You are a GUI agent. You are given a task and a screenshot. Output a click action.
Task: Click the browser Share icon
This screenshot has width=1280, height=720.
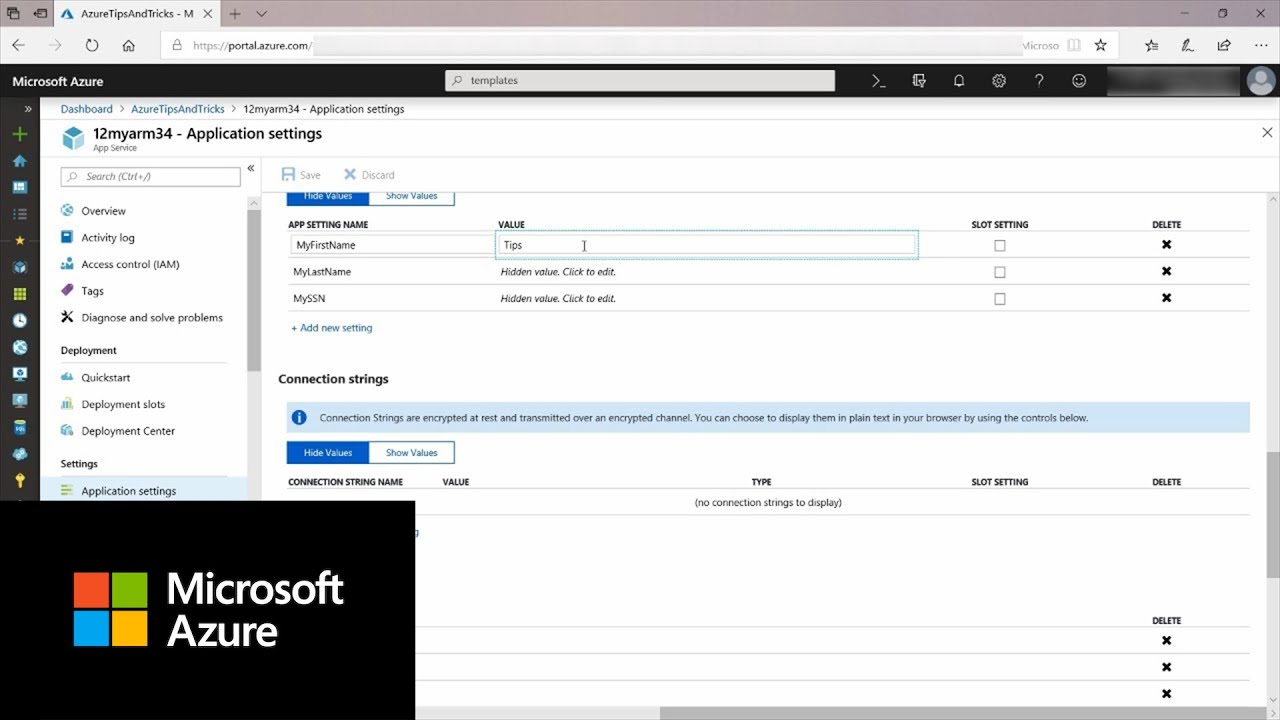(1224, 45)
